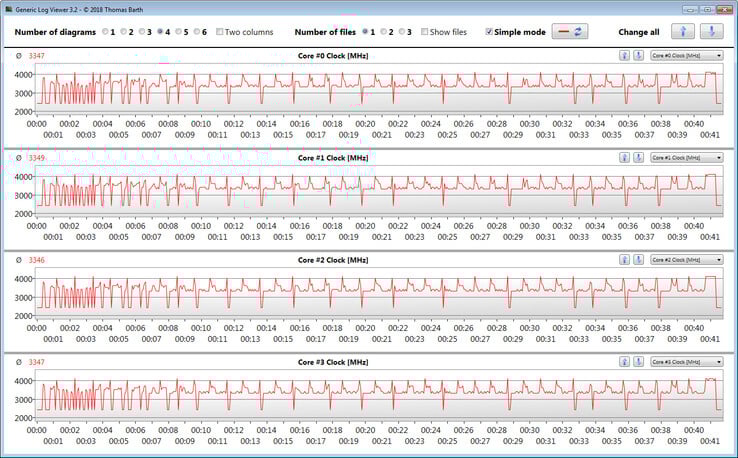The width and height of the screenshot is (738, 458).
Task: Maximize the Generic Log Viewer window
Action: 707,9
